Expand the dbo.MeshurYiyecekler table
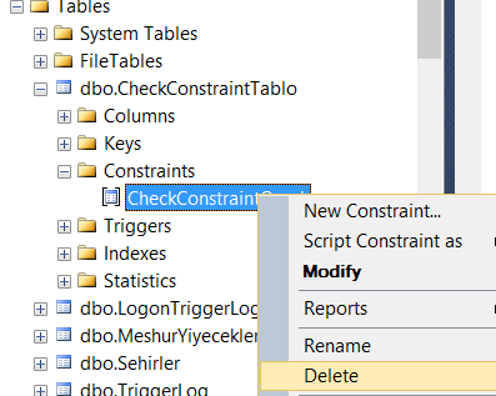This screenshot has height=396, width=496. (40, 337)
